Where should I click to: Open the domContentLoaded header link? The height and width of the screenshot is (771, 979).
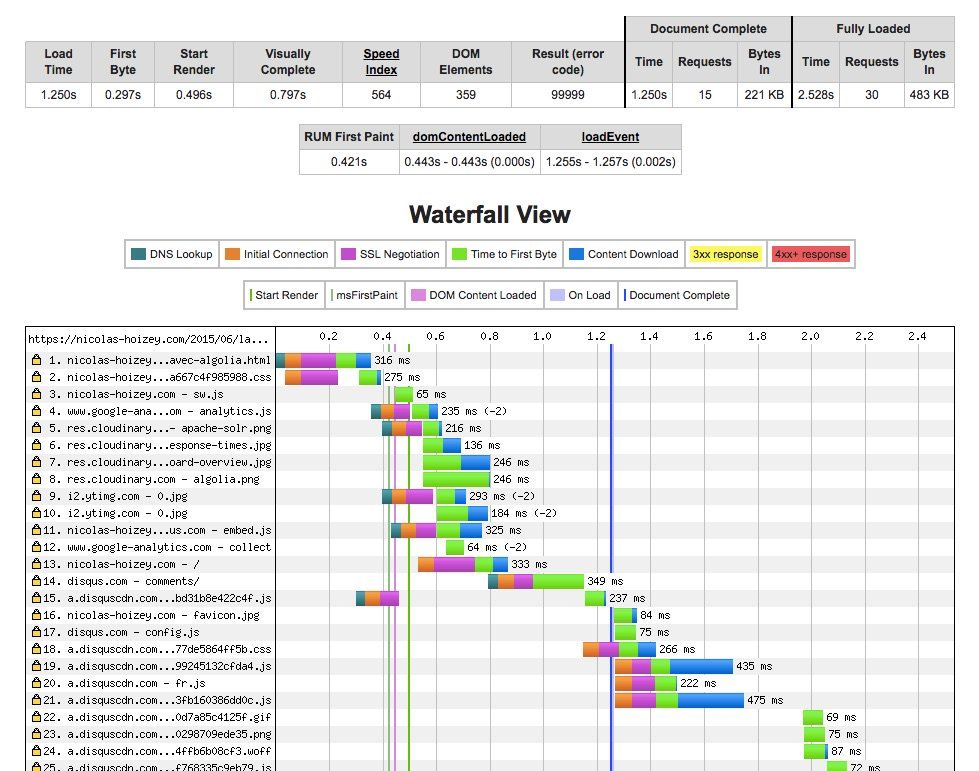[470, 137]
